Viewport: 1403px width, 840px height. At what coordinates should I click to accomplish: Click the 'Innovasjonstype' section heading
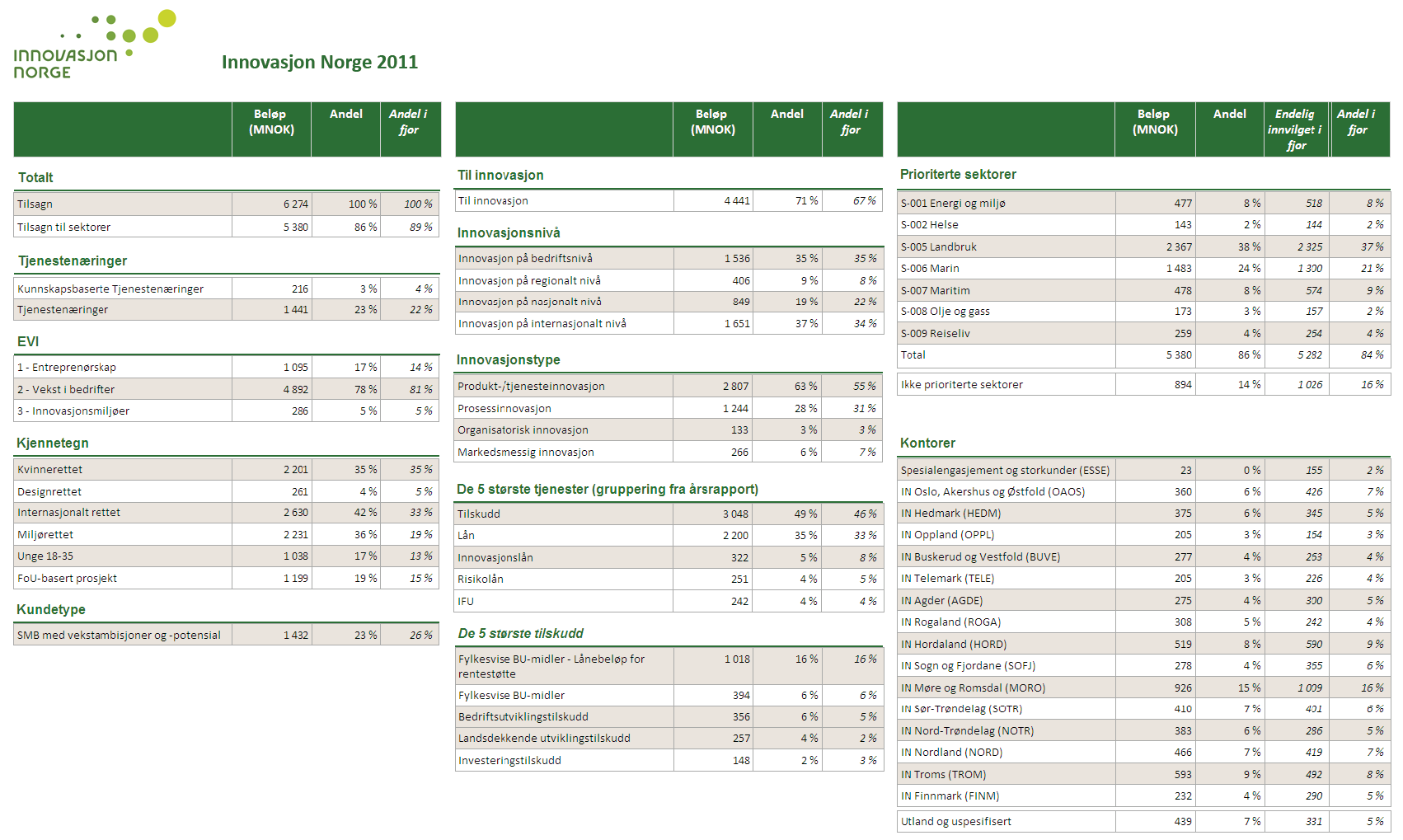tap(509, 359)
